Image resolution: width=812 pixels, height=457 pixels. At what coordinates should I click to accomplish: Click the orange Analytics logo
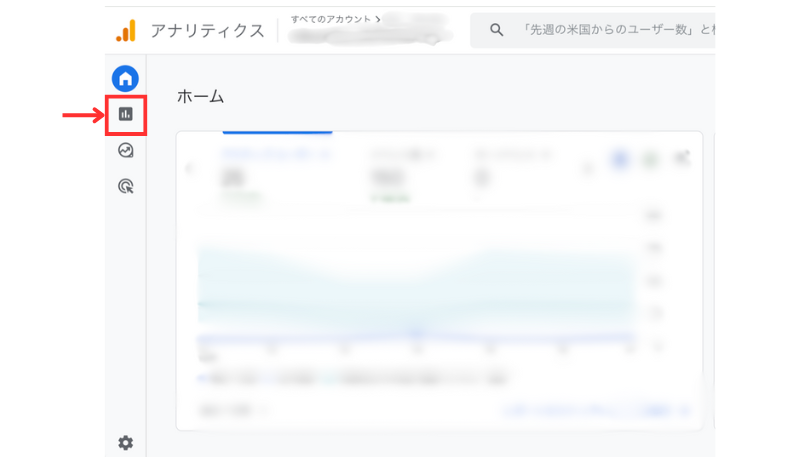tap(126, 31)
